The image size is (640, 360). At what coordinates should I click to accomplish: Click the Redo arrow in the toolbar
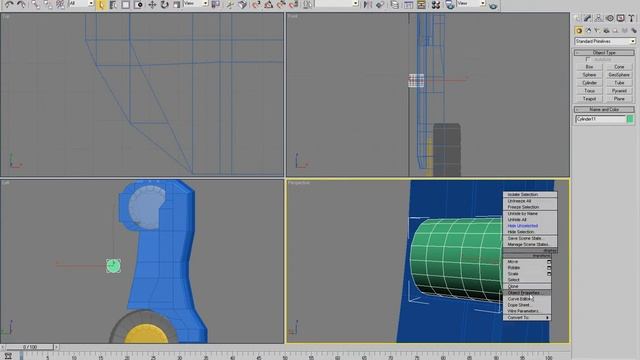[21, 4]
